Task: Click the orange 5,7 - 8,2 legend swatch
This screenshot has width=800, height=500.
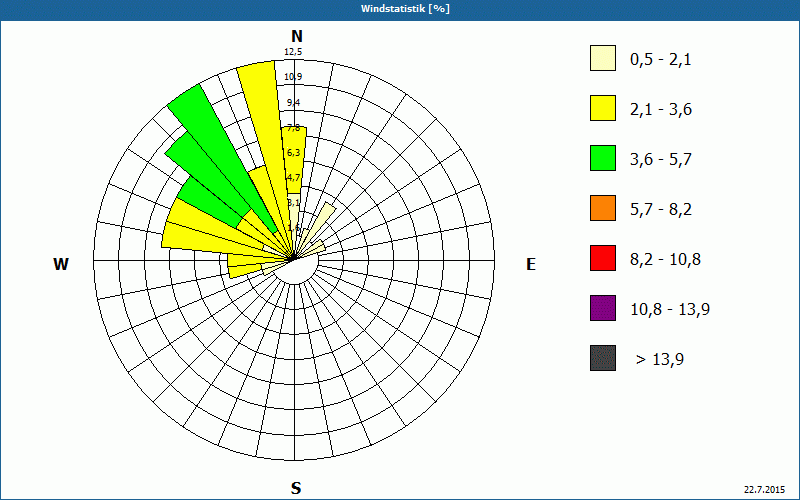Action: point(603,208)
